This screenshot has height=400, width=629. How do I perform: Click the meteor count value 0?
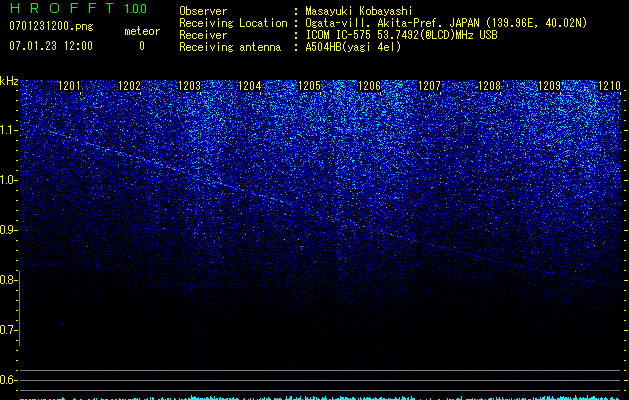[x=142, y=46]
